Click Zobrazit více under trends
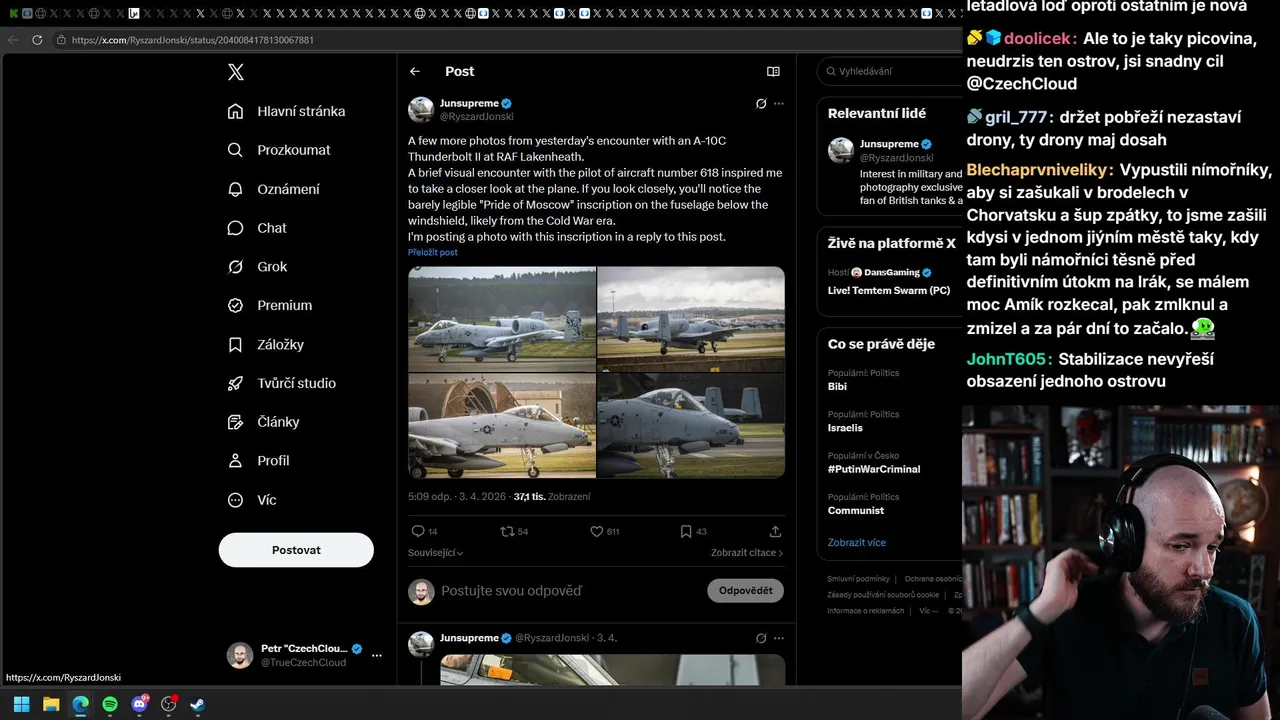The width and height of the screenshot is (1280, 720). pyautogui.click(x=856, y=542)
